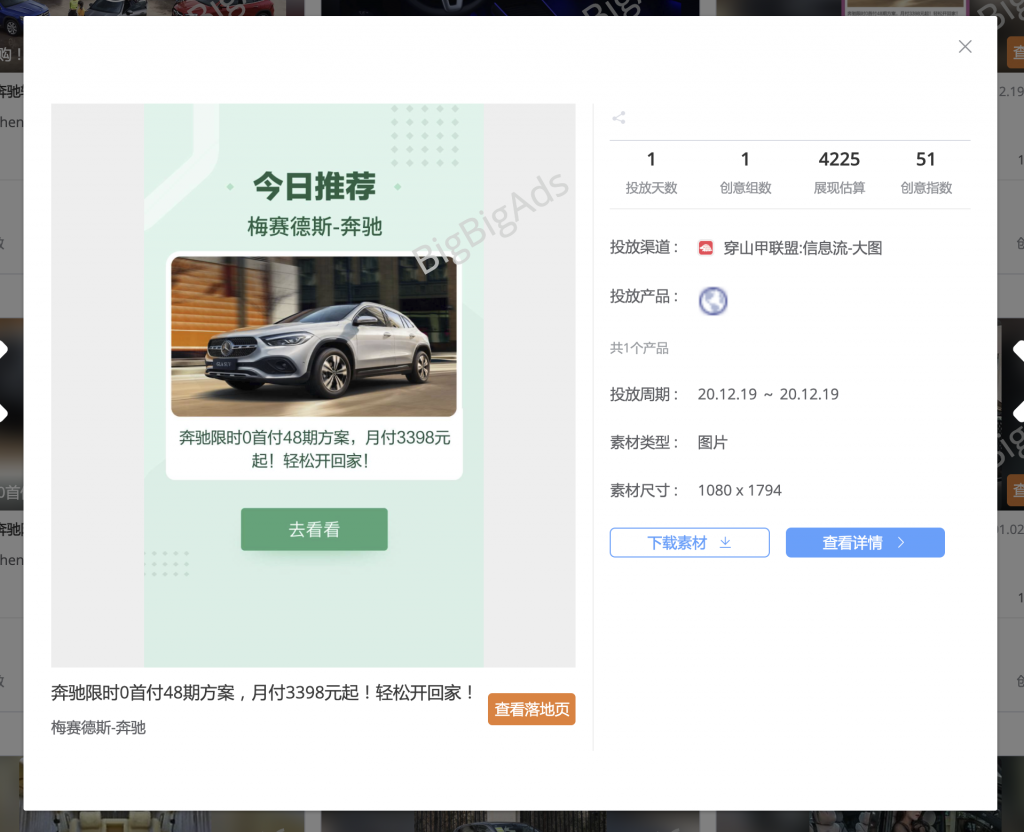Click ad title below image 奔驰限时0首付48期方案
This screenshot has height=832, width=1024.
[263, 692]
